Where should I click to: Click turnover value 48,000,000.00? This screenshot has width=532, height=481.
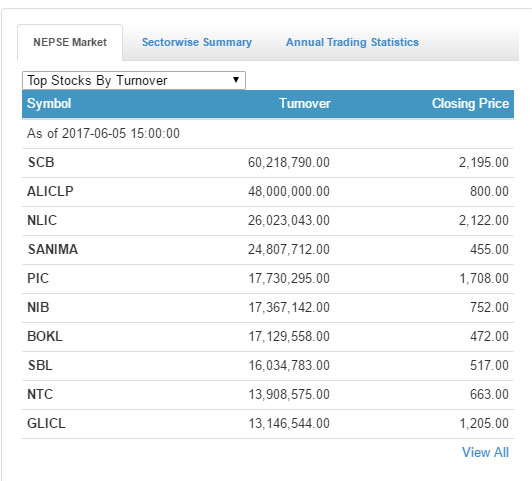(289, 191)
